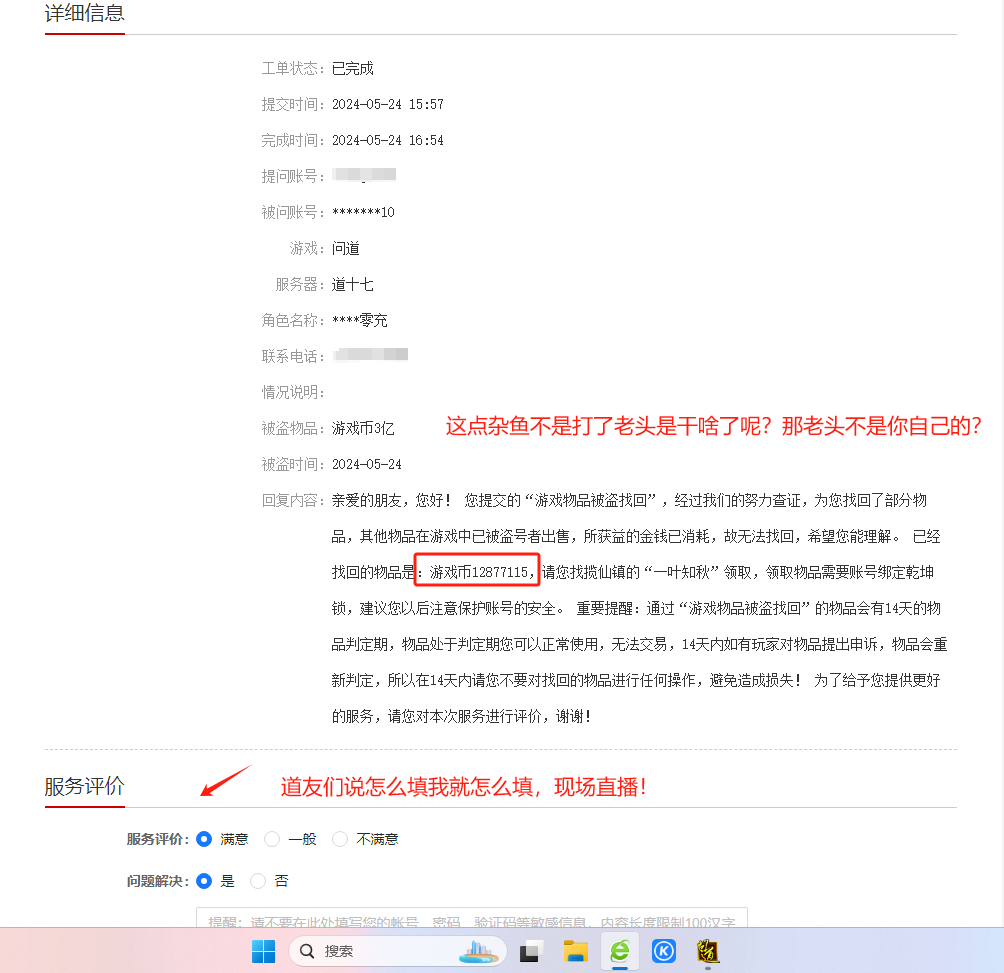Image resolution: width=1004 pixels, height=973 pixels.
Task: Click the red-boxed 游戏币12877115 text
Action: tap(478, 572)
